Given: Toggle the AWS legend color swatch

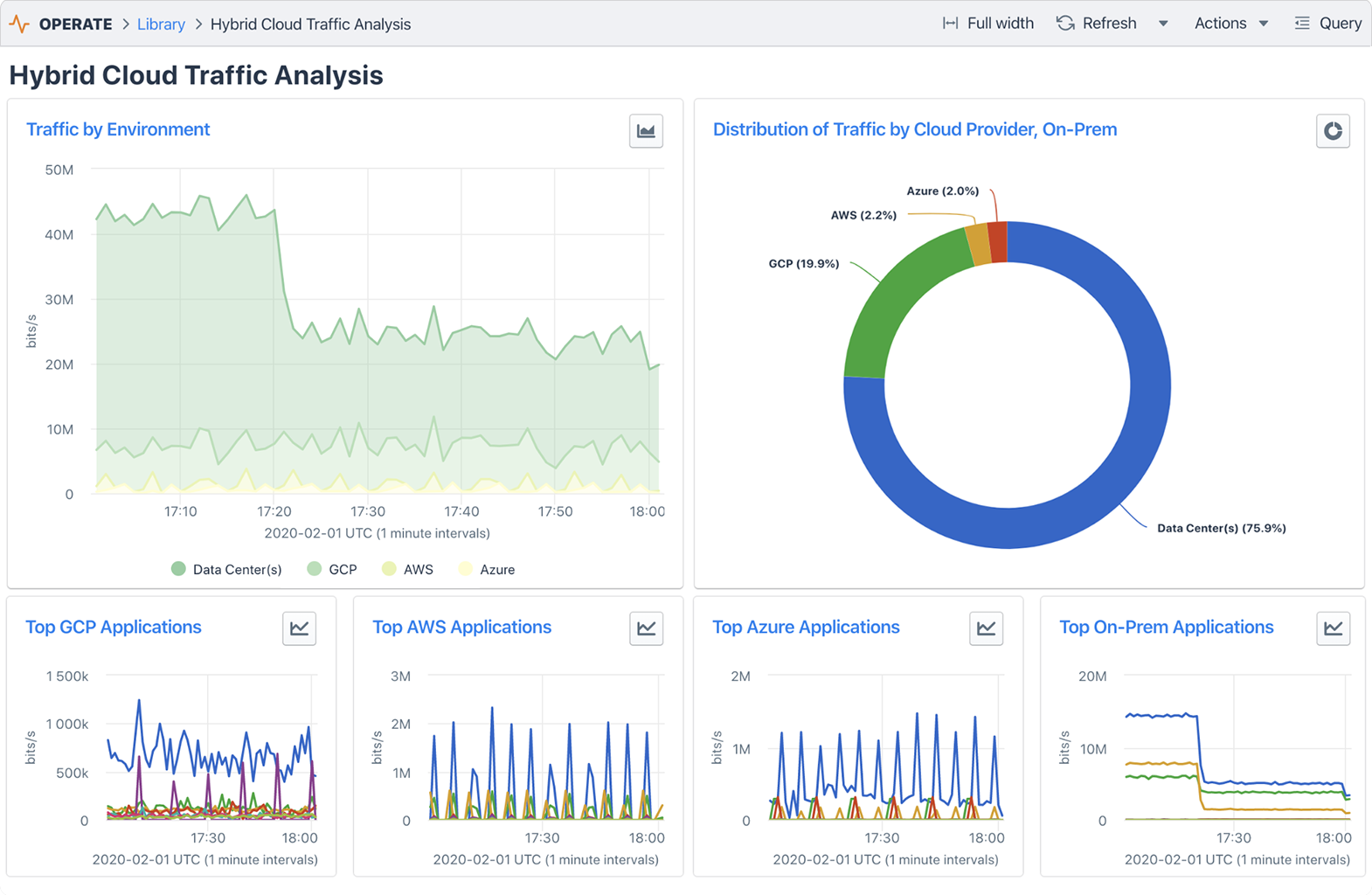Looking at the screenshot, I should coord(389,569).
